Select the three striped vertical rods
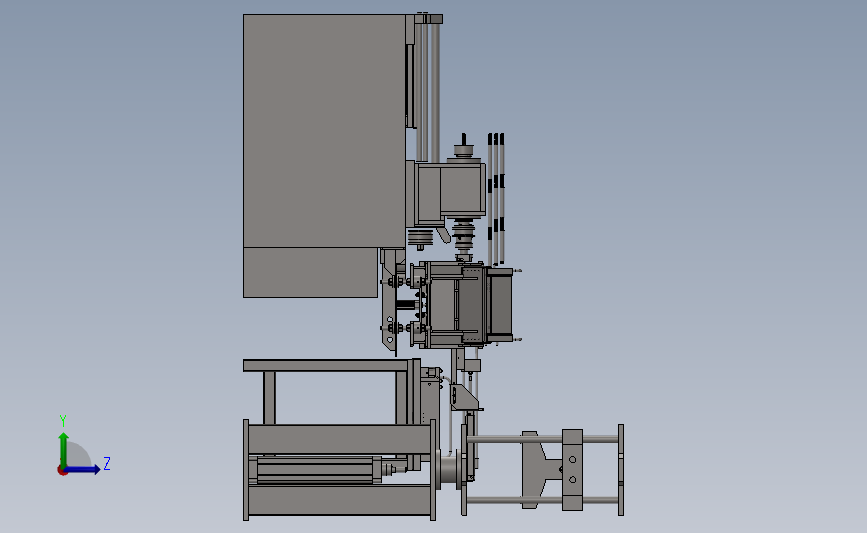This screenshot has width=867, height=533. click(495, 199)
